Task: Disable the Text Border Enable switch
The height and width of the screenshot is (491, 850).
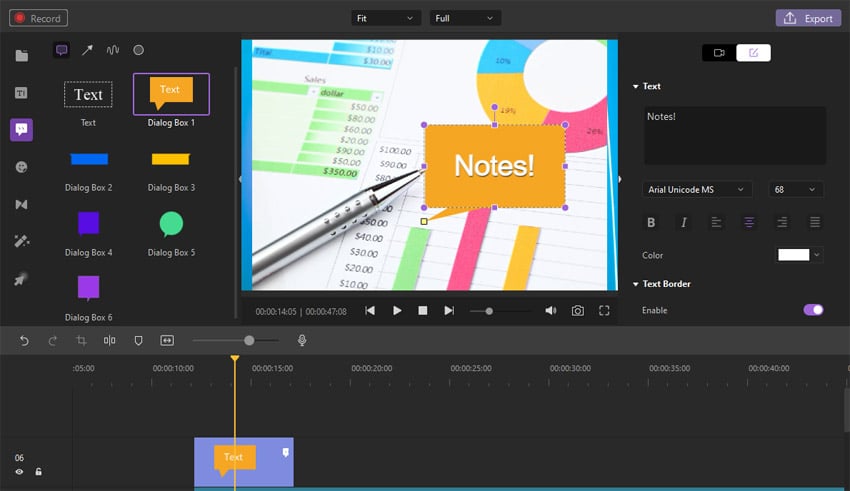Action: 813,310
